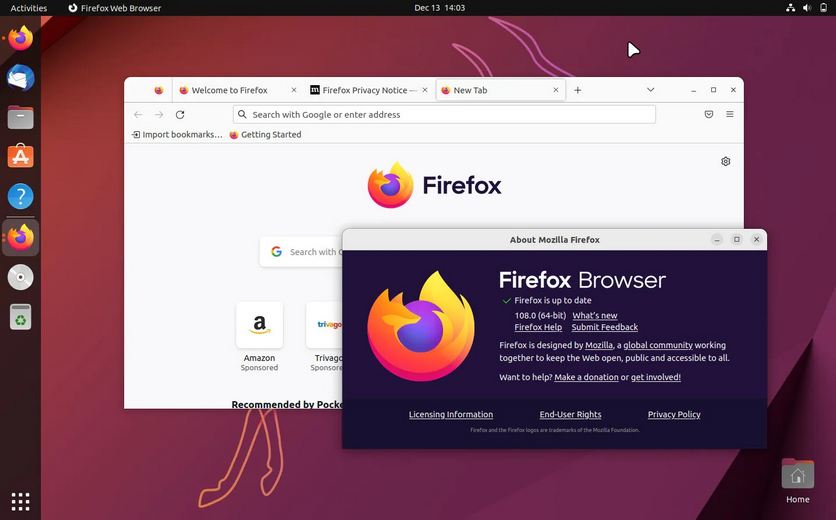Image resolution: width=836 pixels, height=520 pixels.
Task: Click the Google search box on new tab
Action: 302,252
